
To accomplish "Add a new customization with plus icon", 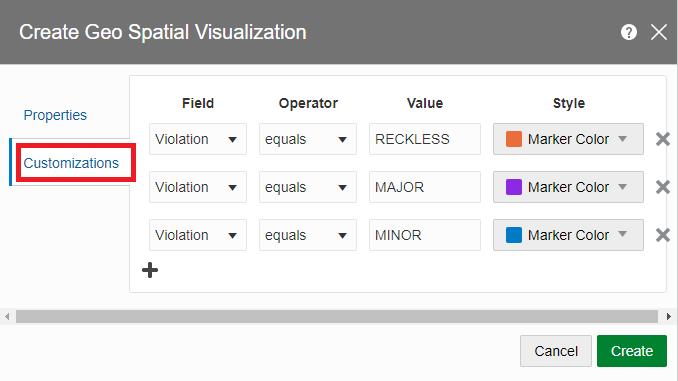I will pos(150,270).
